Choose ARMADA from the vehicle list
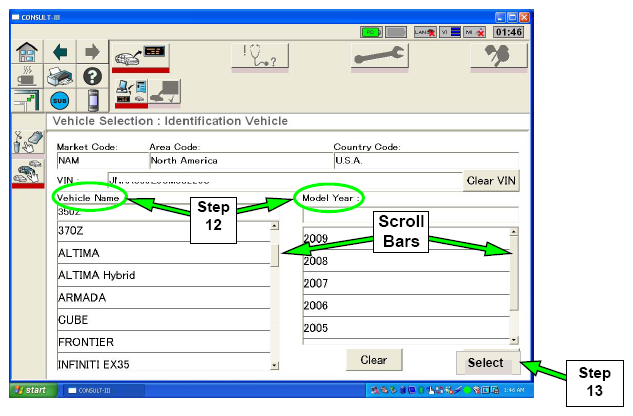 point(160,297)
